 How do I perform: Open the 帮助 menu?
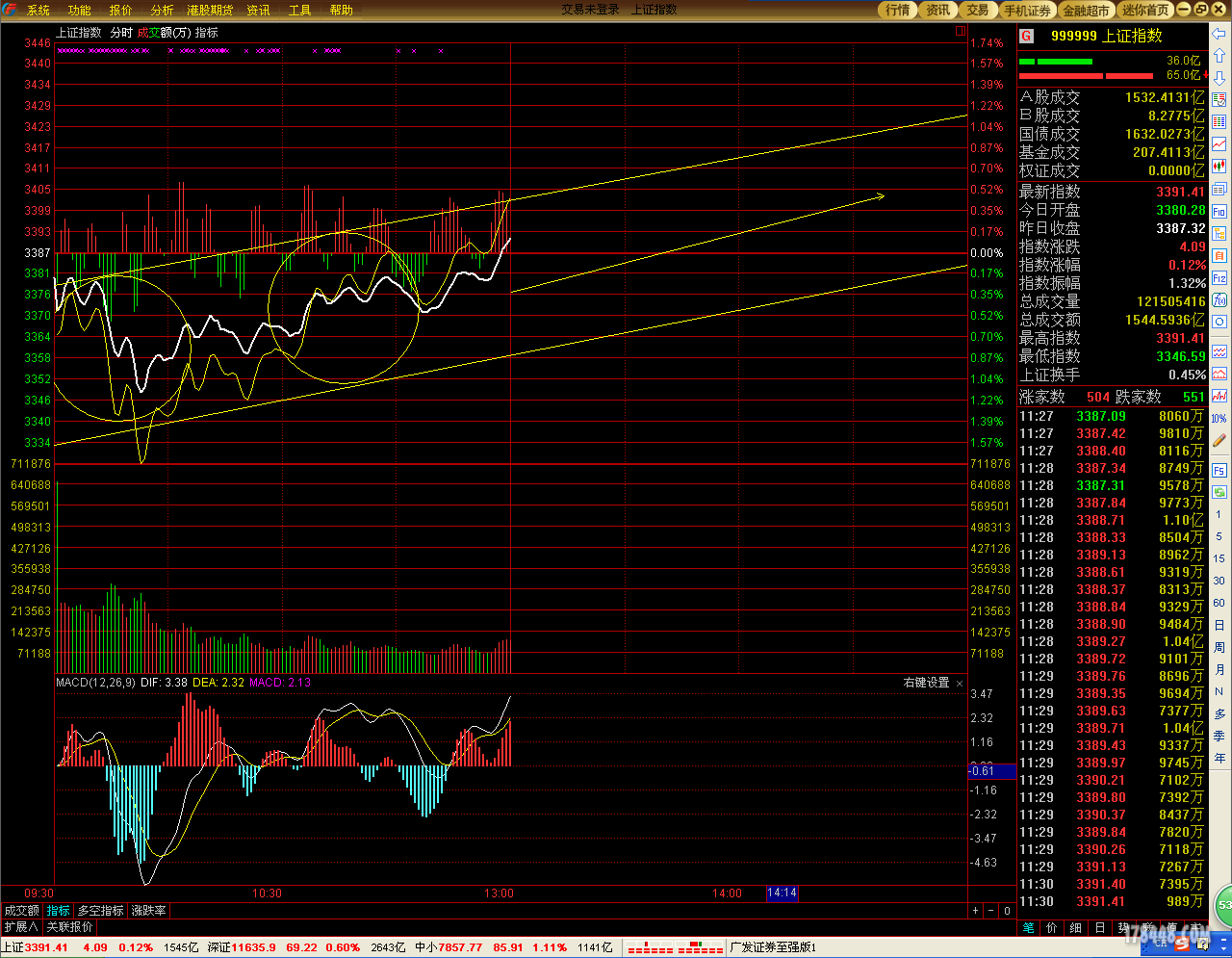342,10
